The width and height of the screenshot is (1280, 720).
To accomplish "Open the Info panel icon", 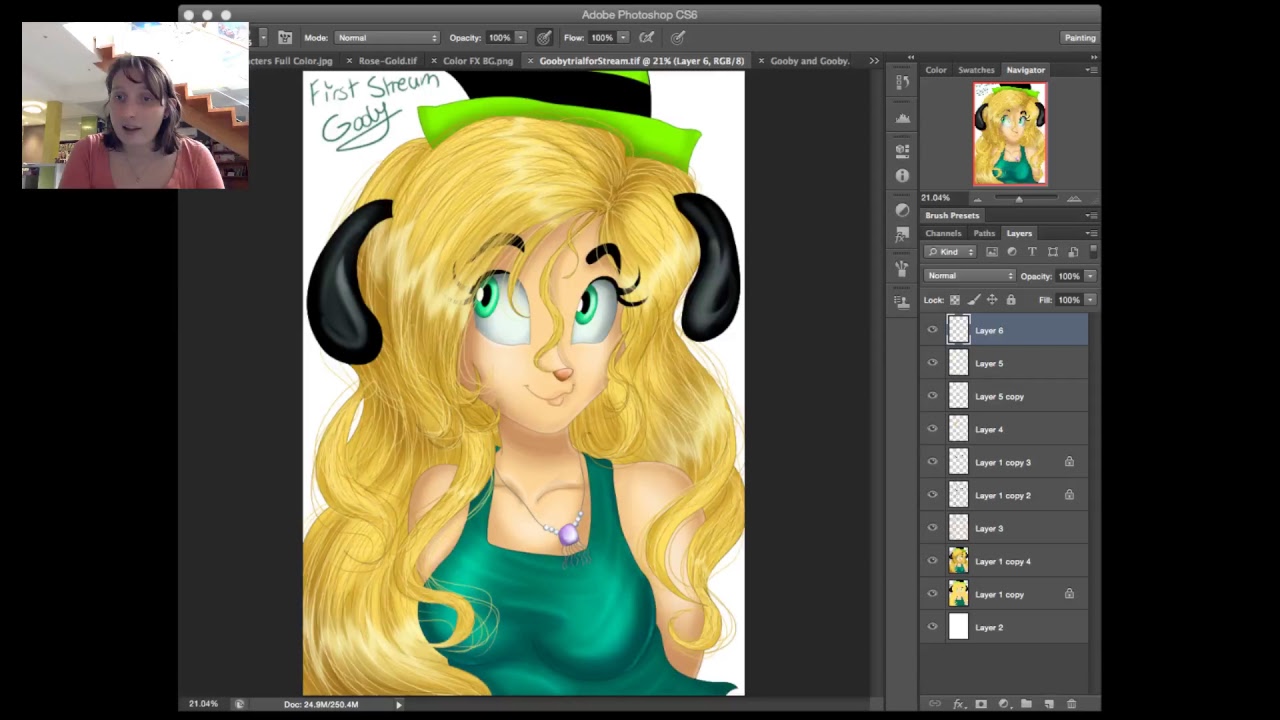I will click(x=902, y=175).
